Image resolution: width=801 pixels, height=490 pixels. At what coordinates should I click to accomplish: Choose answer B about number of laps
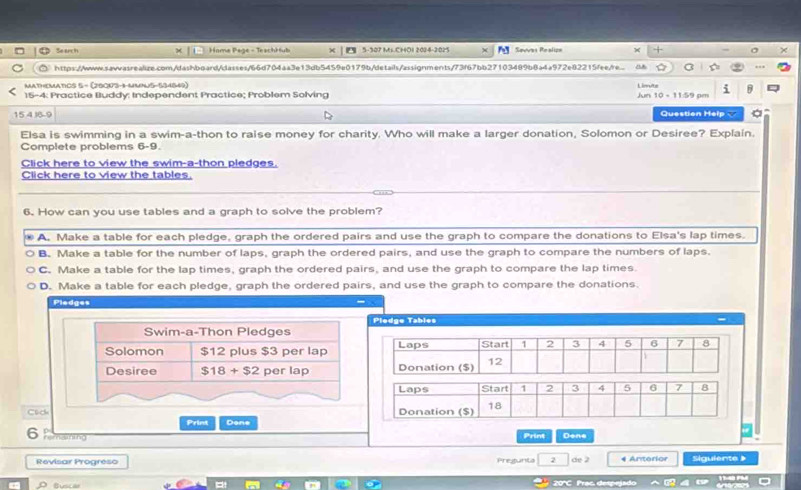(32, 252)
